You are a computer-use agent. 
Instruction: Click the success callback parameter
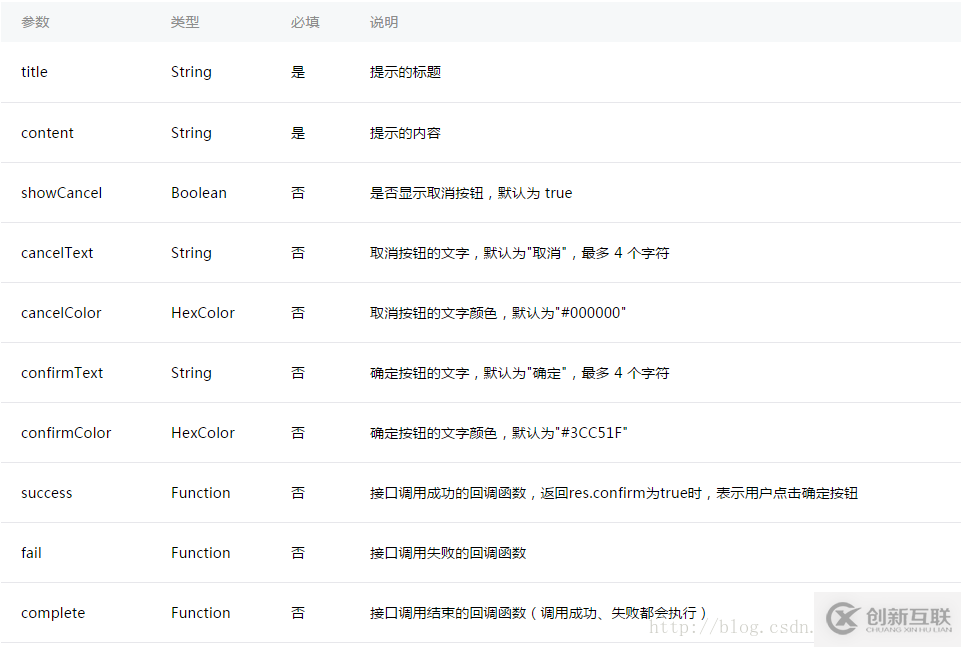tap(46, 492)
